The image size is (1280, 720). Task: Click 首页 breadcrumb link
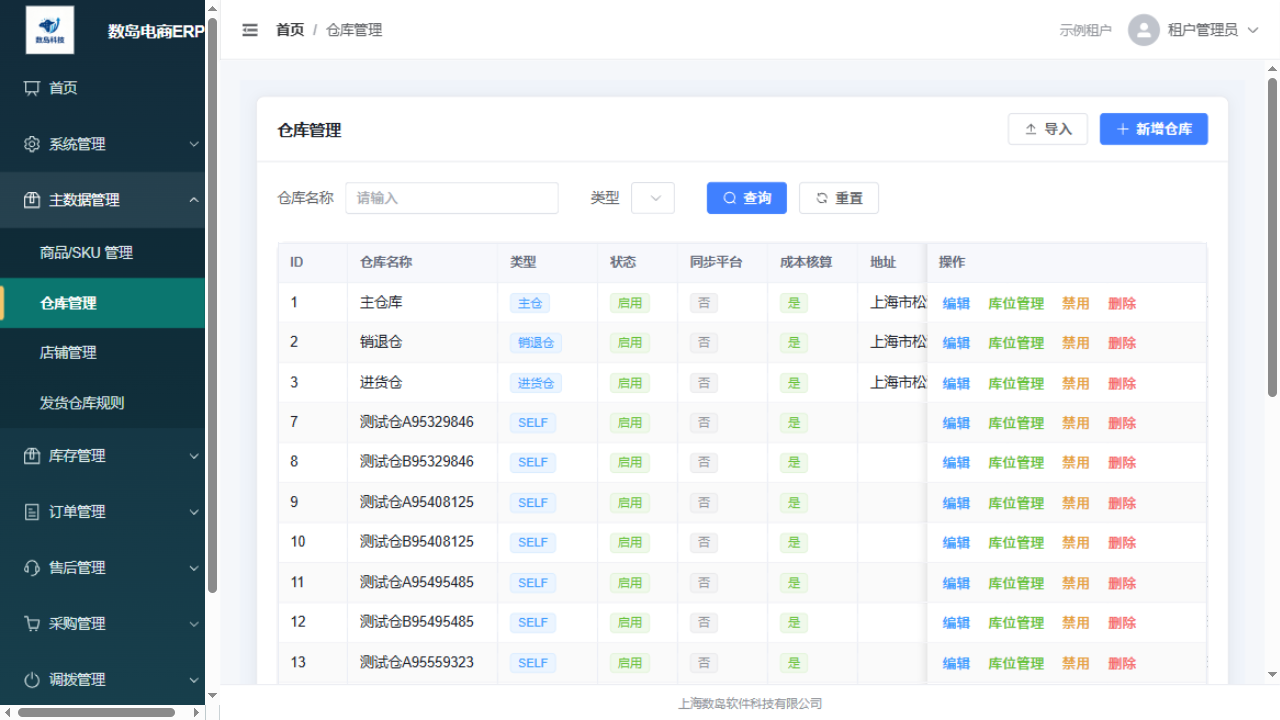[290, 30]
